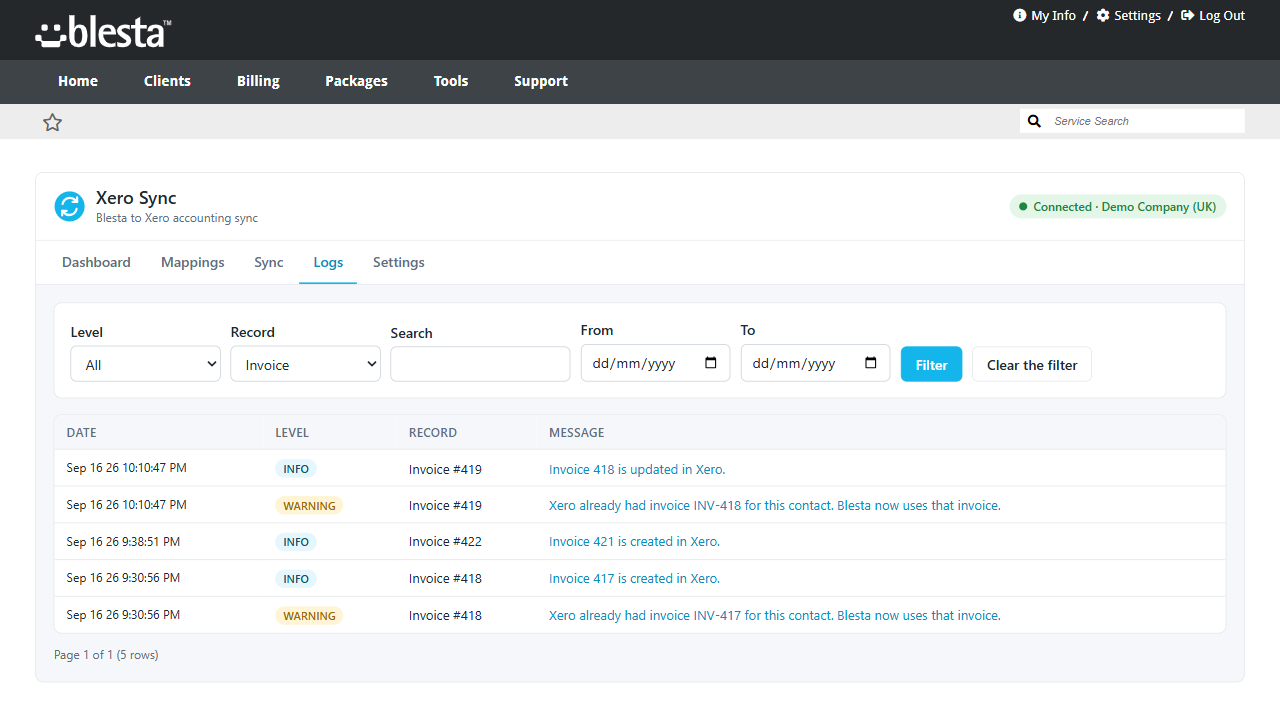Click the LEVEL column header
Image resolution: width=1280 pixels, height=720 pixels.
(x=292, y=433)
